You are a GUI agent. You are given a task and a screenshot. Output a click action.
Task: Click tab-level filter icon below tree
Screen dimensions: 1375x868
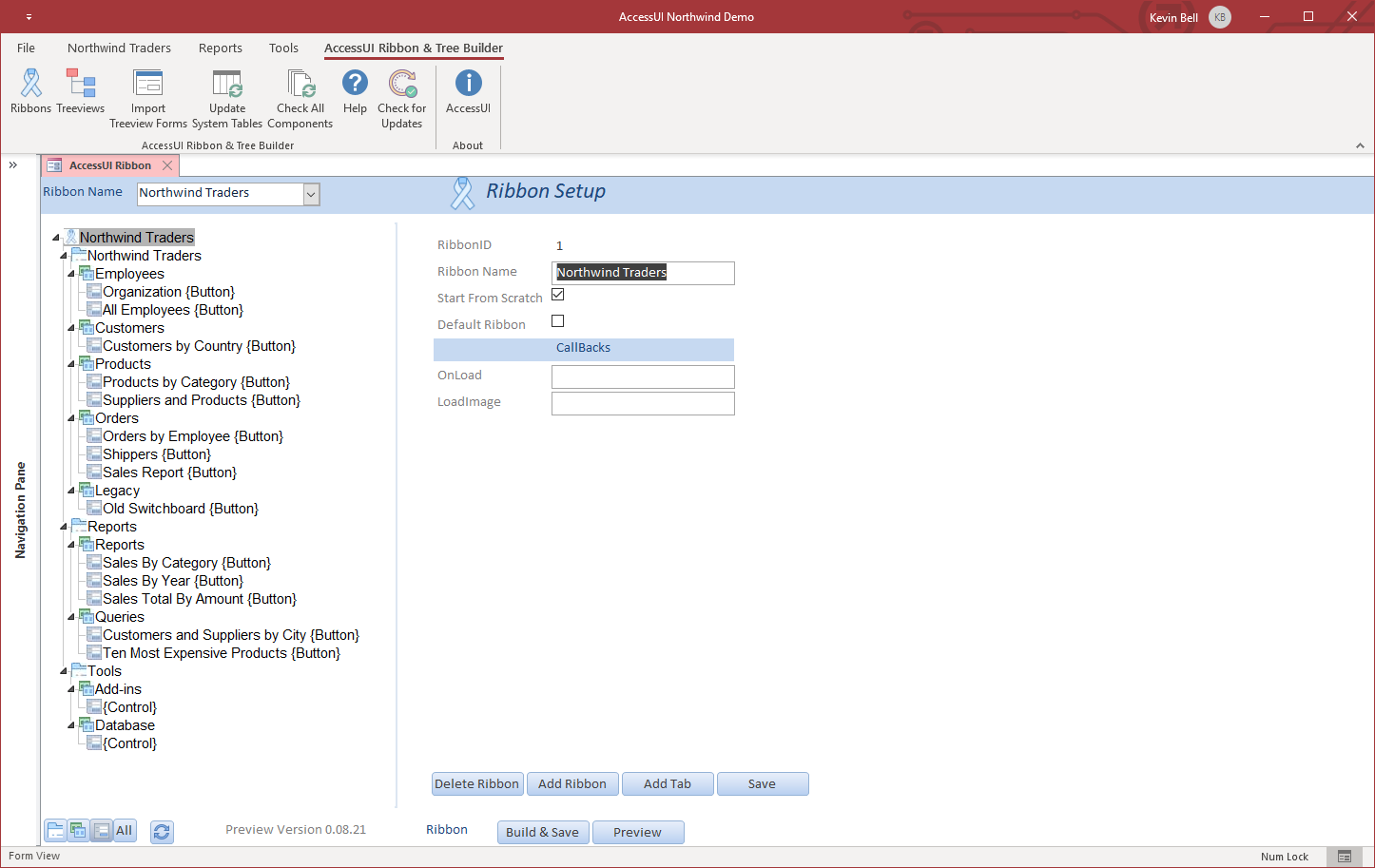[56, 831]
